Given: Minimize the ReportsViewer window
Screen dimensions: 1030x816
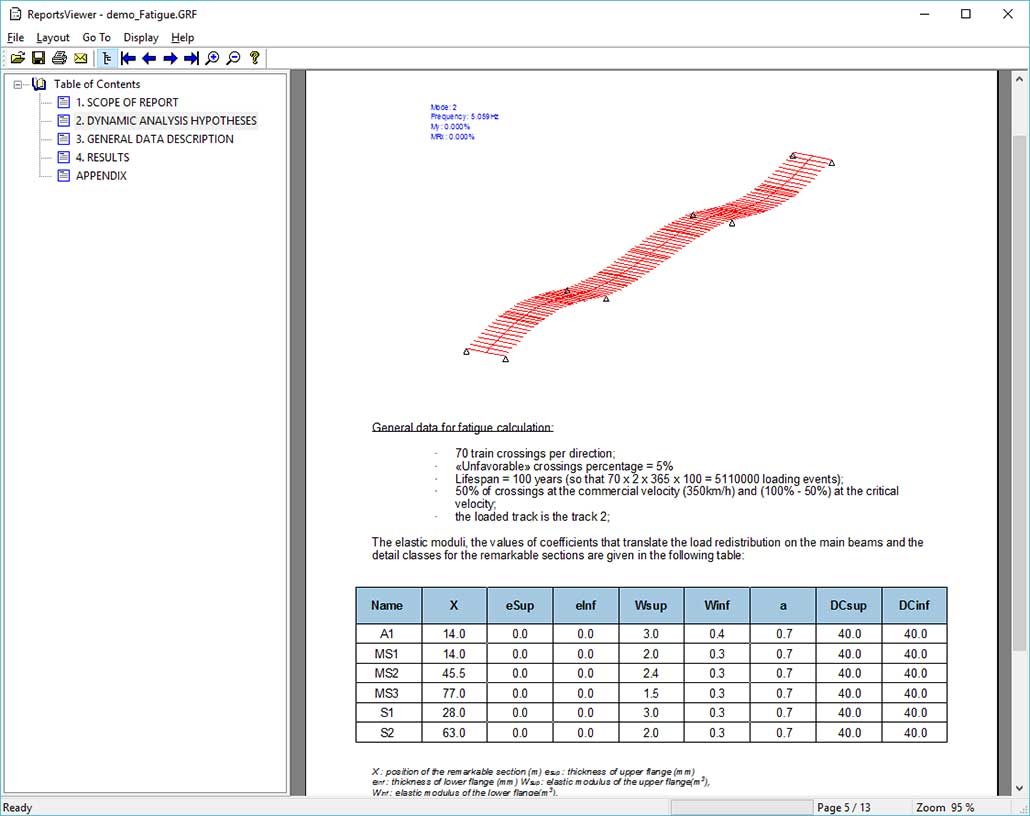Looking at the screenshot, I should [x=924, y=14].
